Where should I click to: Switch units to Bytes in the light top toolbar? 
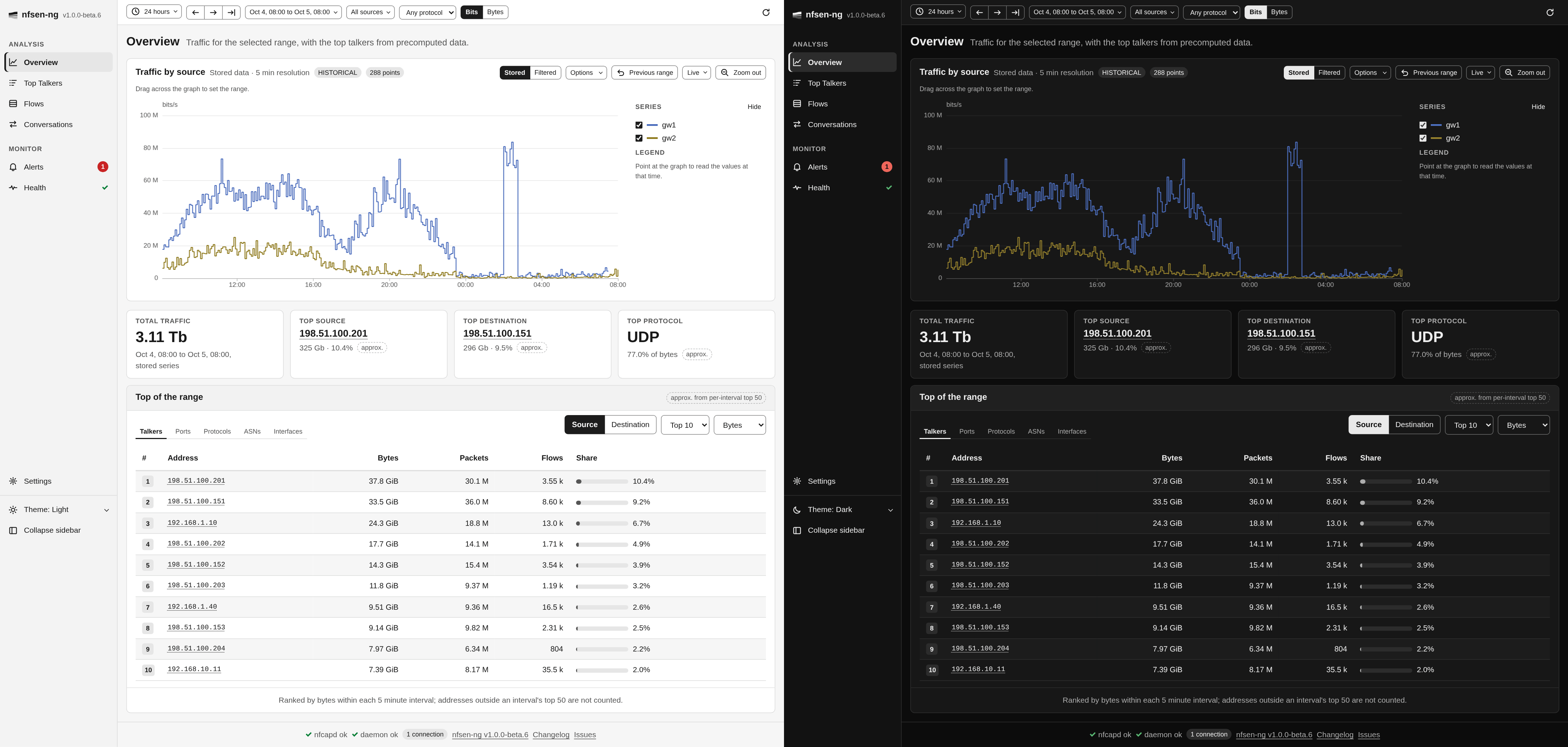(495, 12)
